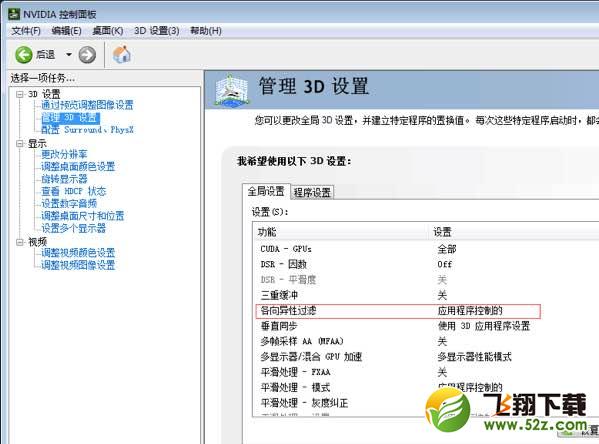599x444 pixels.
Task: Open 通过预览调整图像设置 link
Action: tap(87, 105)
